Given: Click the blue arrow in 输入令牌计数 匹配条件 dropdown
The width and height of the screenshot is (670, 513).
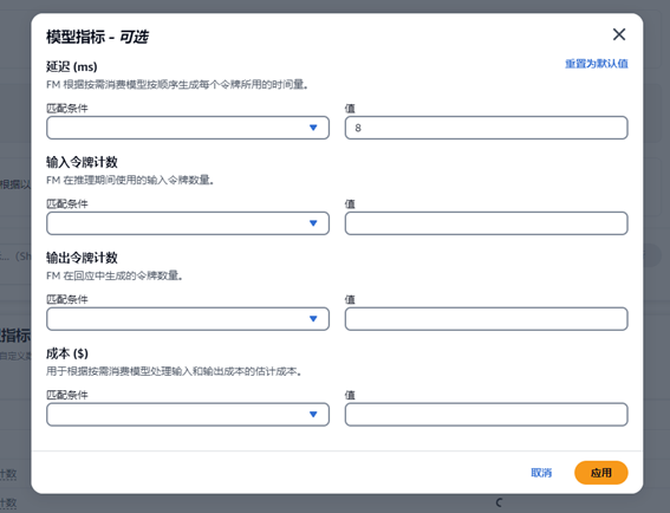Looking at the screenshot, I should coord(313,223).
